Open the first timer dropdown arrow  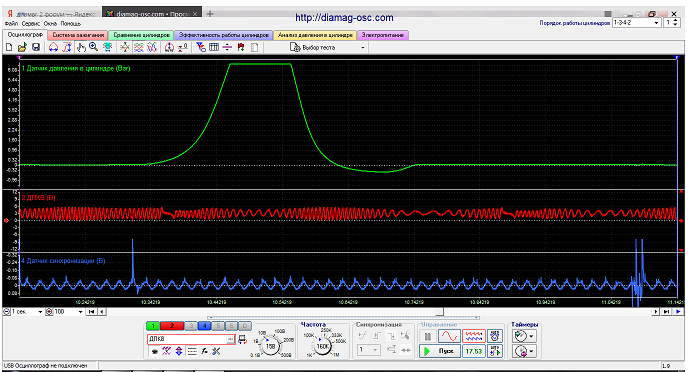click(532, 336)
